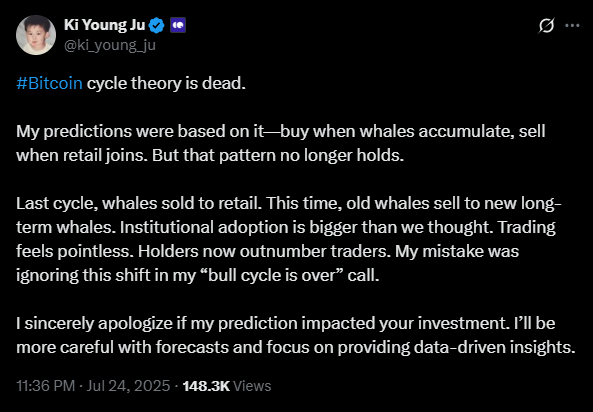Open the Grok explain icon
This screenshot has width=593, height=412.
point(546,26)
